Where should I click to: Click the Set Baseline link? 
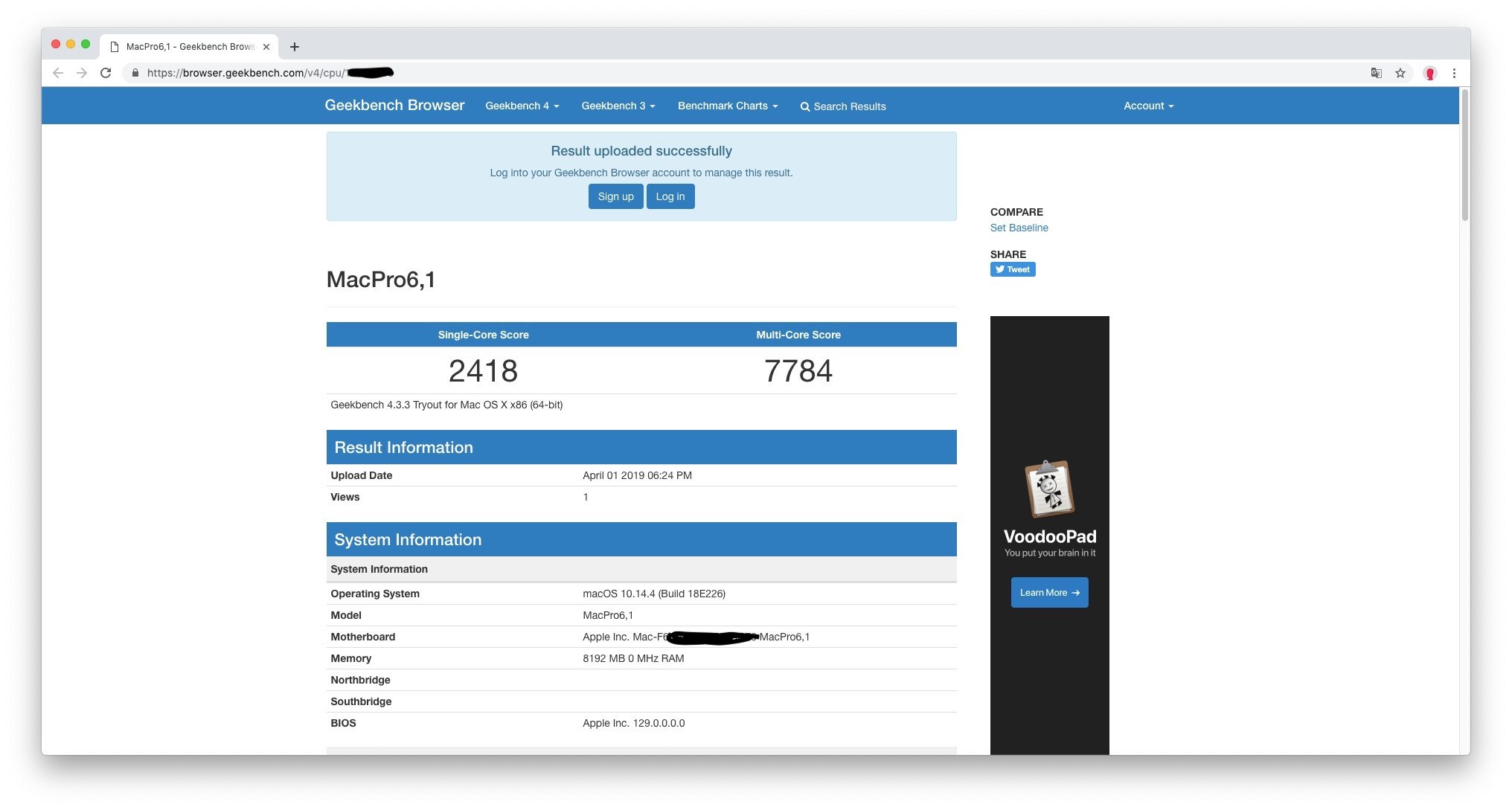(x=1019, y=228)
